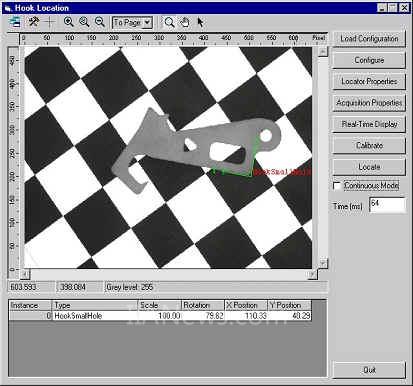
Task: Click the middle zoom-to-selection magnifier icon
Action: [84, 22]
